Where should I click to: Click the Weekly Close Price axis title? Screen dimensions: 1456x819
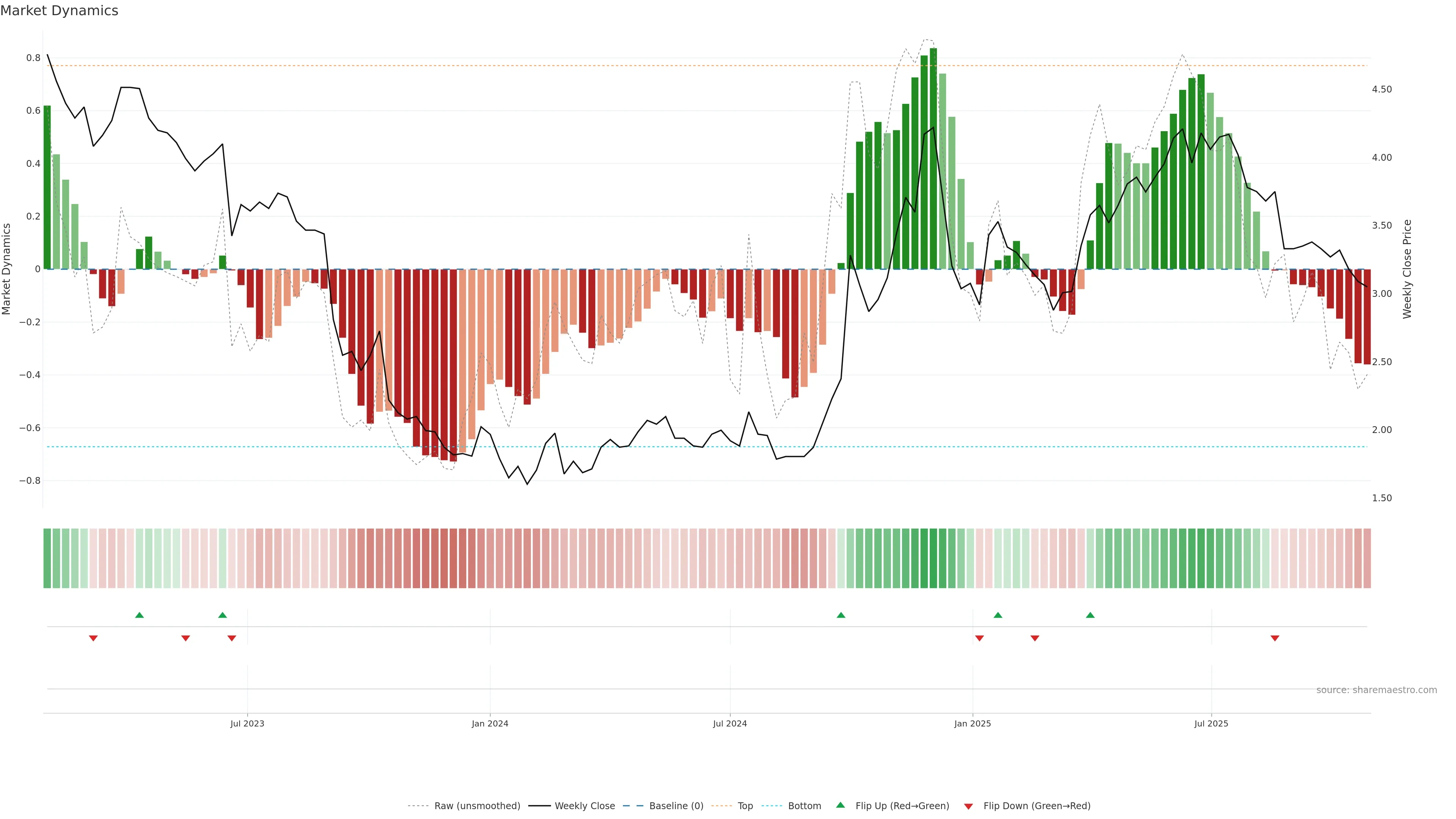[x=1407, y=269]
